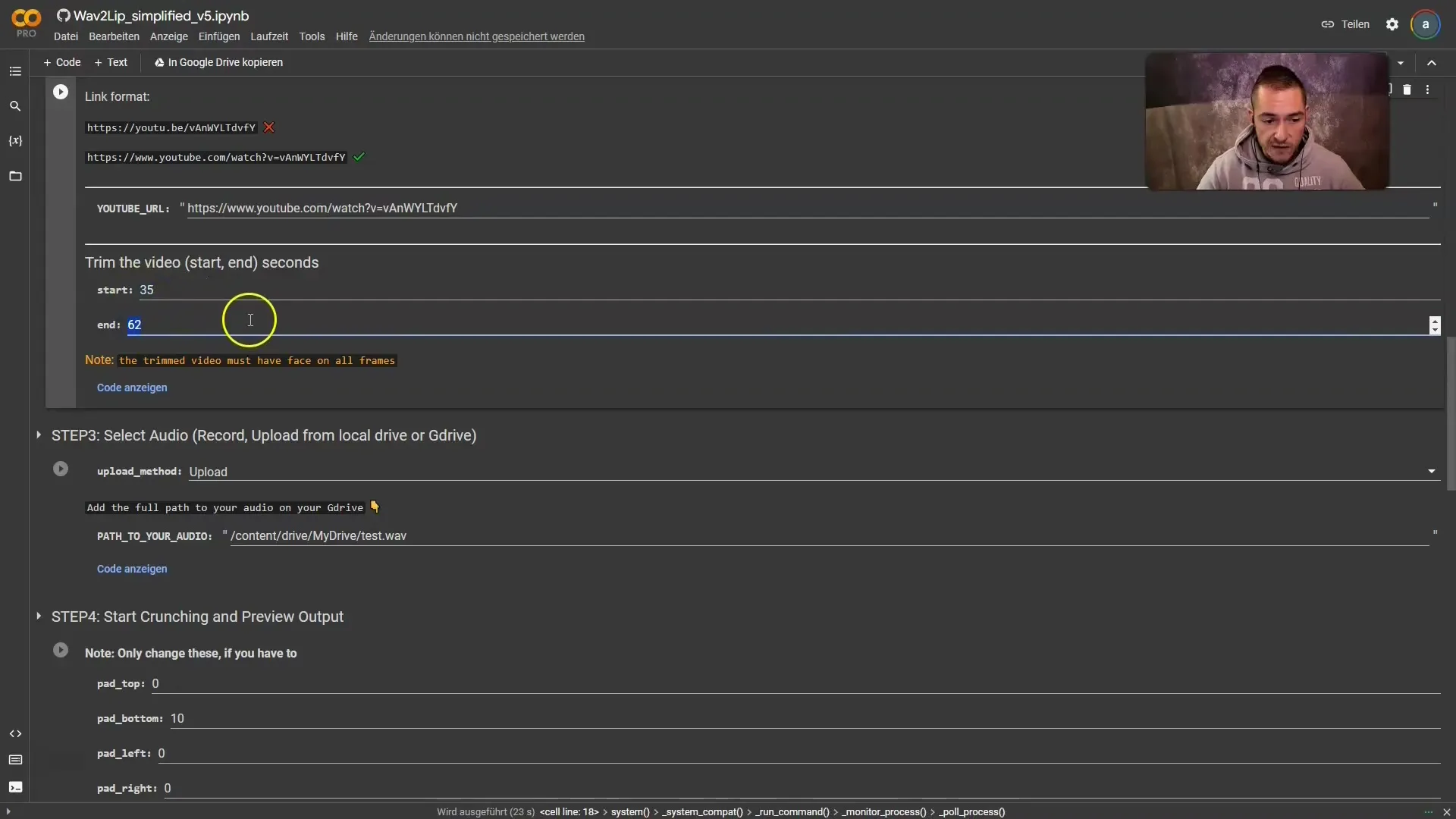Open Colab settings gear

(x=1392, y=24)
